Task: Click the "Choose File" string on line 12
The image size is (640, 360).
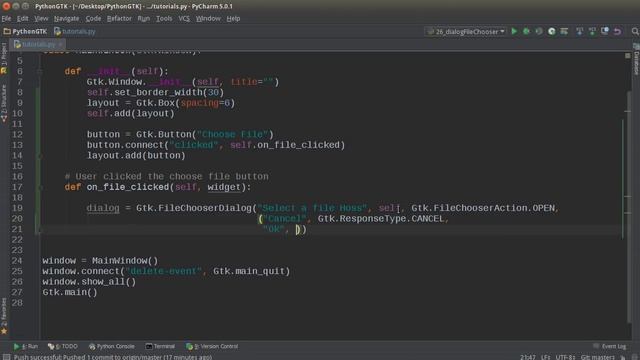Action: coord(233,134)
